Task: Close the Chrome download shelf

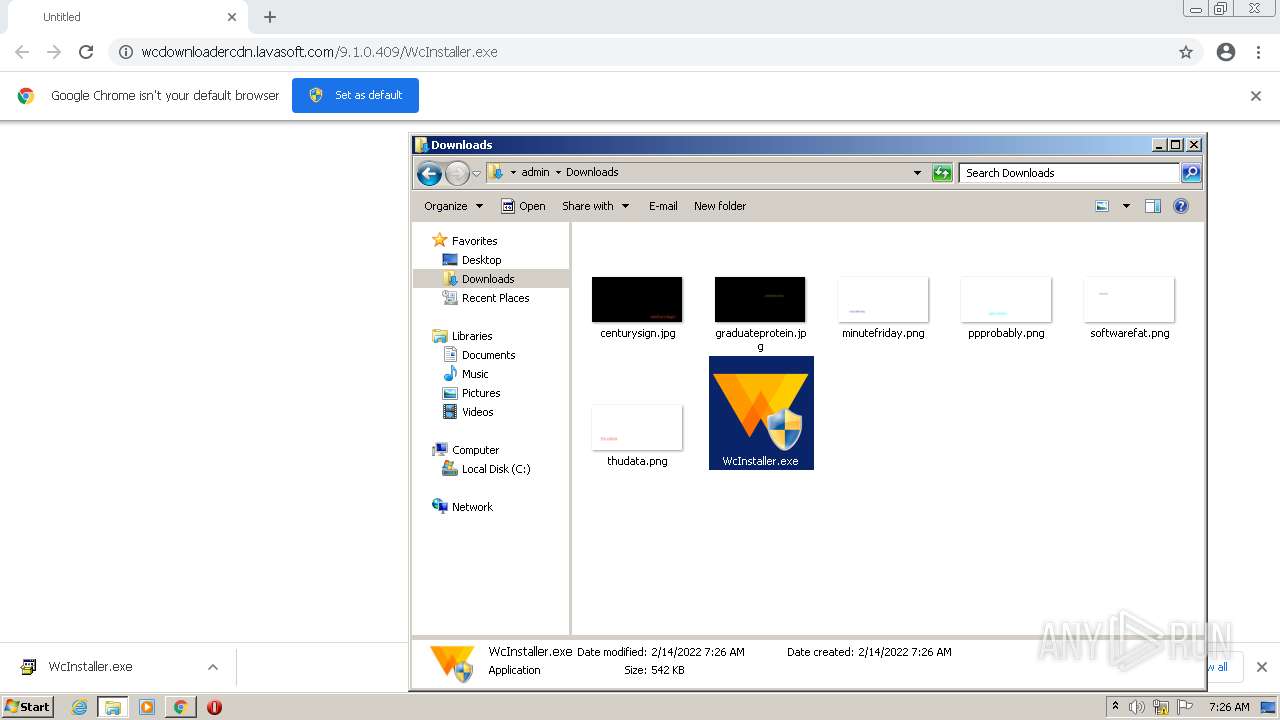Action: point(1261,667)
